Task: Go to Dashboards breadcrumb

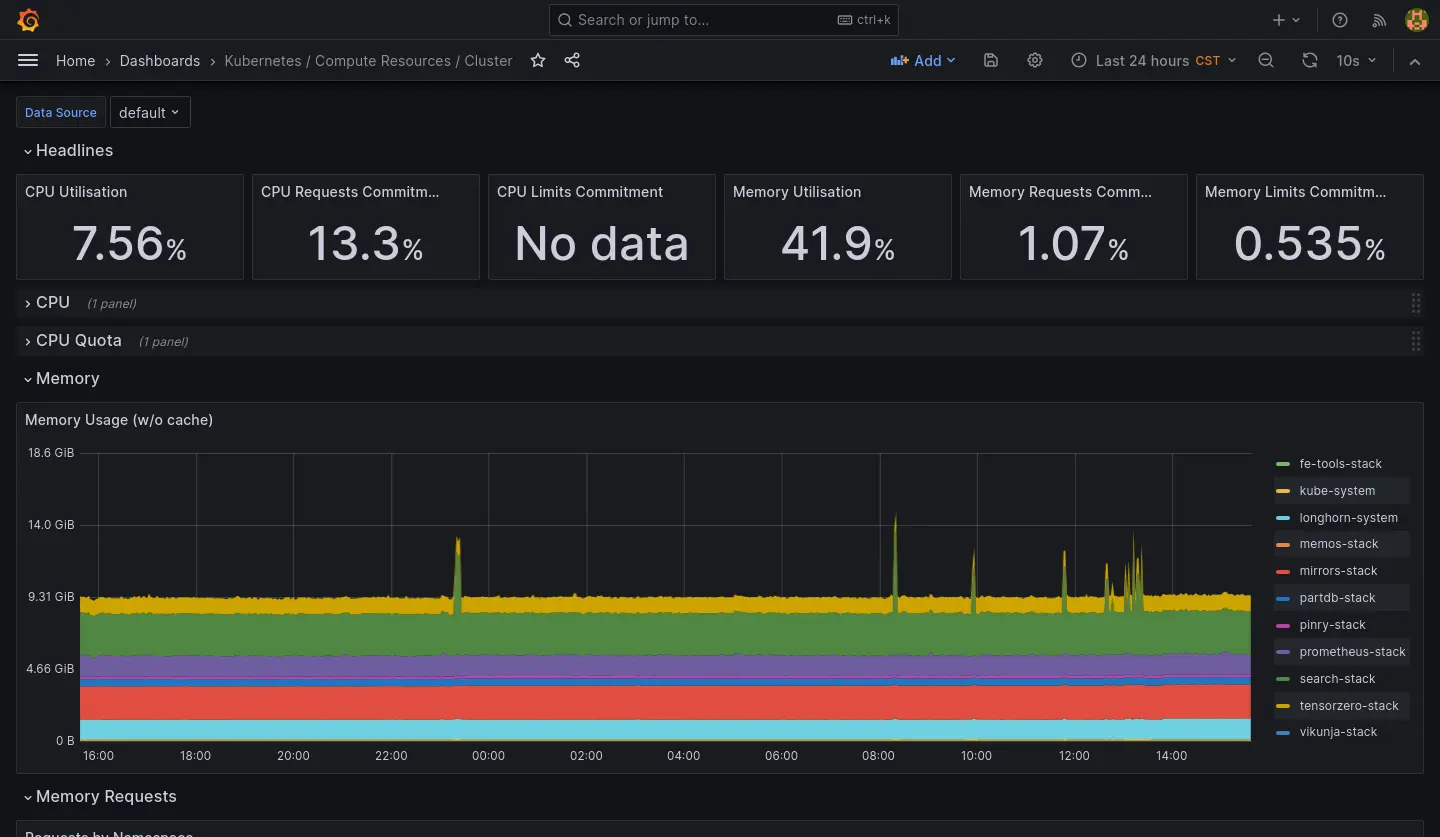Action: click(160, 60)
